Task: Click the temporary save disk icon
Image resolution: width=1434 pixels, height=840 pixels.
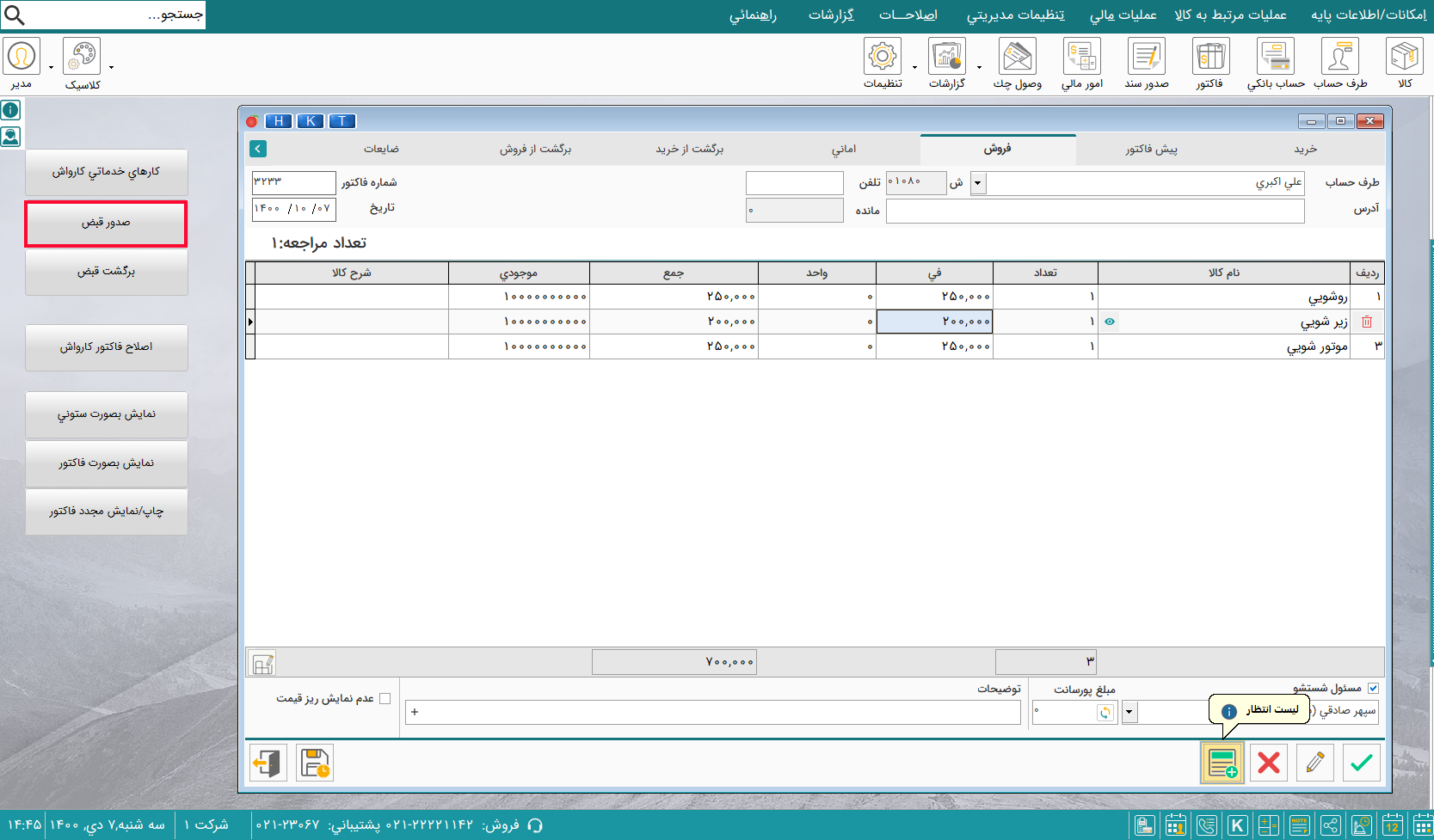Action: point(315,763)
